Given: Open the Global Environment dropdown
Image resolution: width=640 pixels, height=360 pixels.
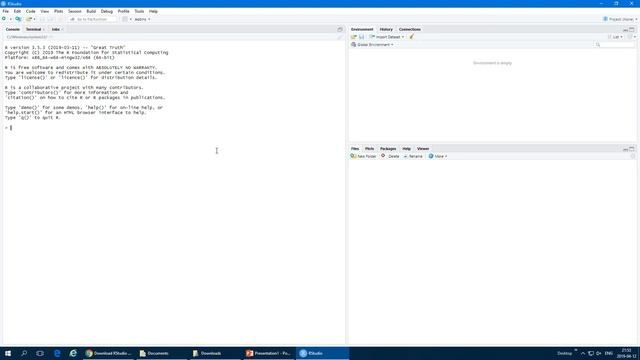Looking at the screenshot, I should click(x=372, y=44).
